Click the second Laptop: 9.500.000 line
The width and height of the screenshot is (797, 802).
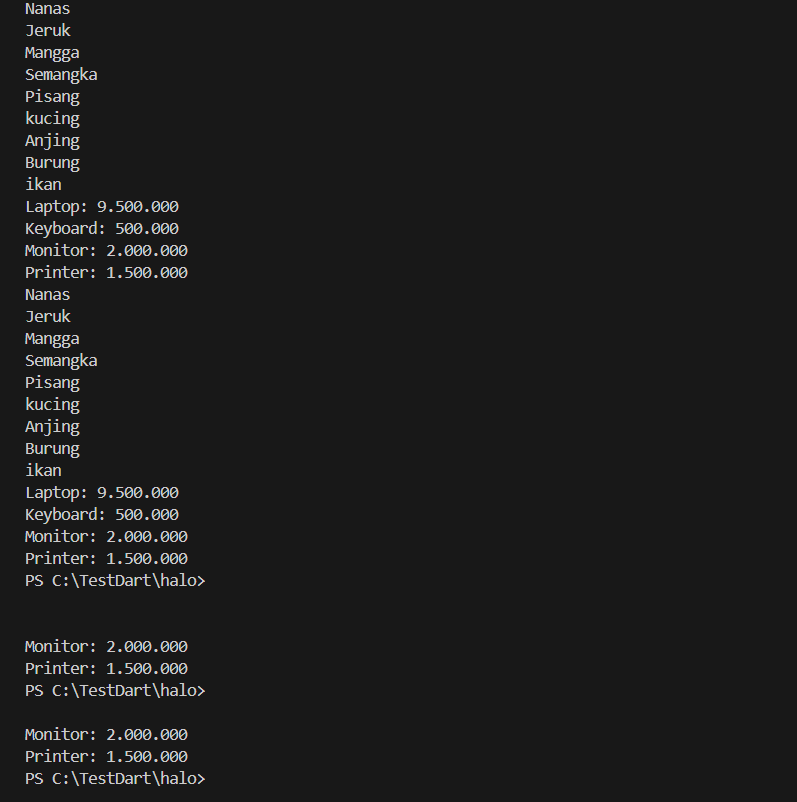102,493
